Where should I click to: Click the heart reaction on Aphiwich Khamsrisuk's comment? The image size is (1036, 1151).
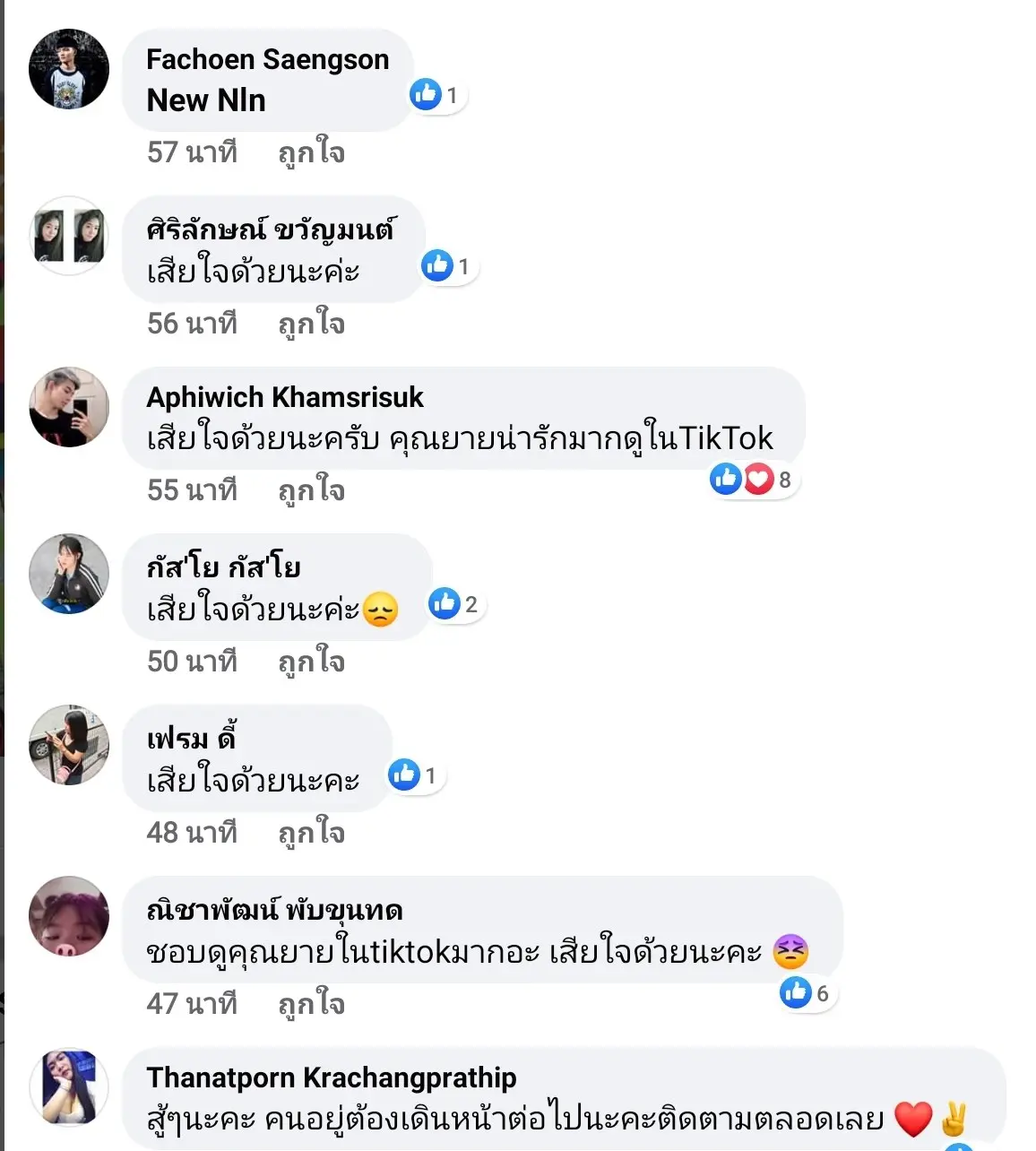759,480
